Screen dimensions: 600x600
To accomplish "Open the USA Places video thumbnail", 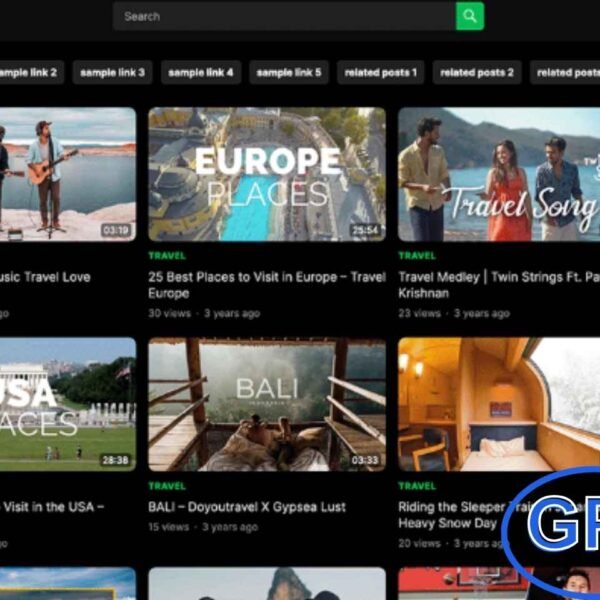I will pyautogui.click(x=68, y=404).
